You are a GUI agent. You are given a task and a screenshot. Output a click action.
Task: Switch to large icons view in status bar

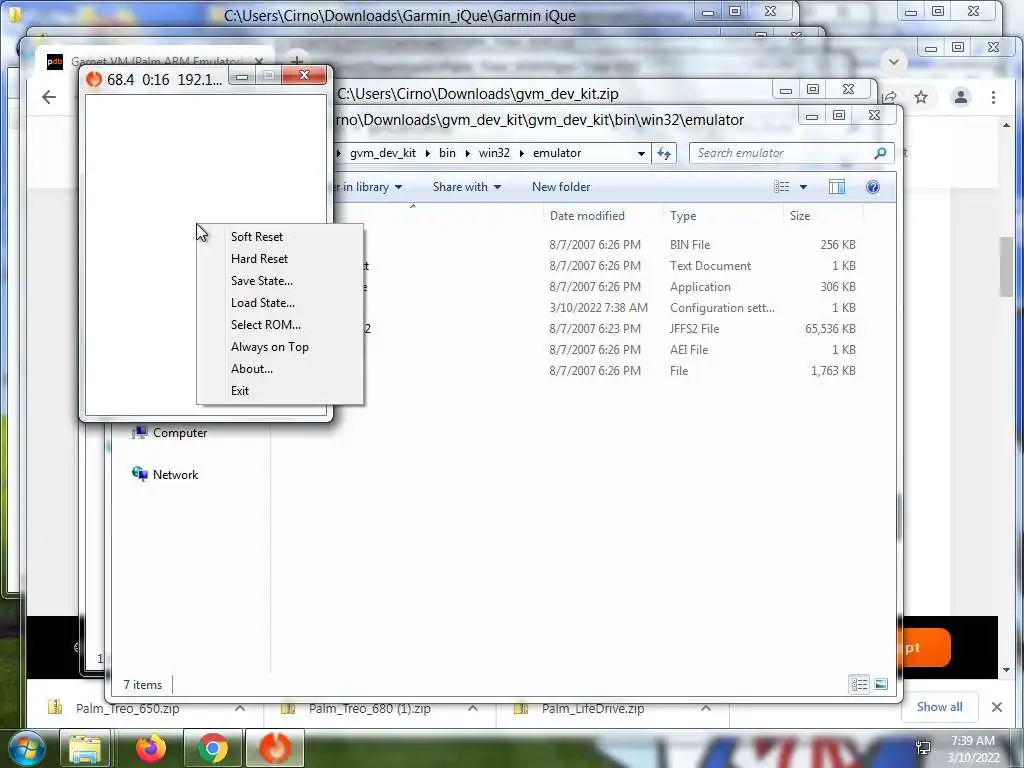coord(881,684)
